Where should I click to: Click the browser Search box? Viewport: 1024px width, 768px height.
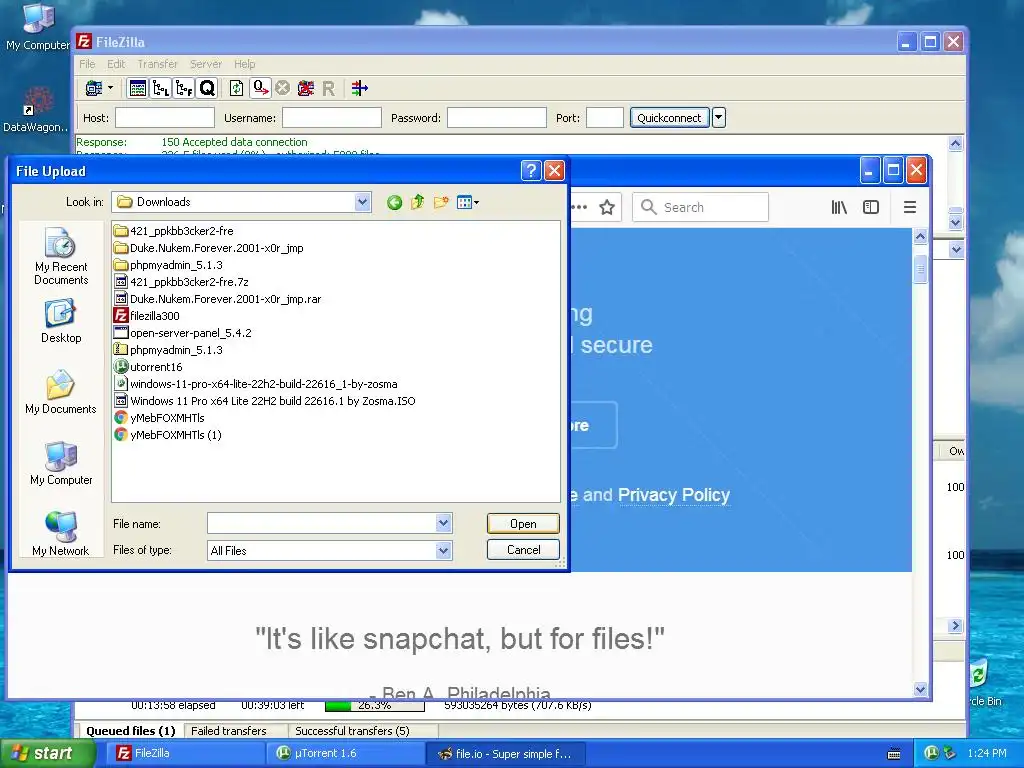click(700, 208)
